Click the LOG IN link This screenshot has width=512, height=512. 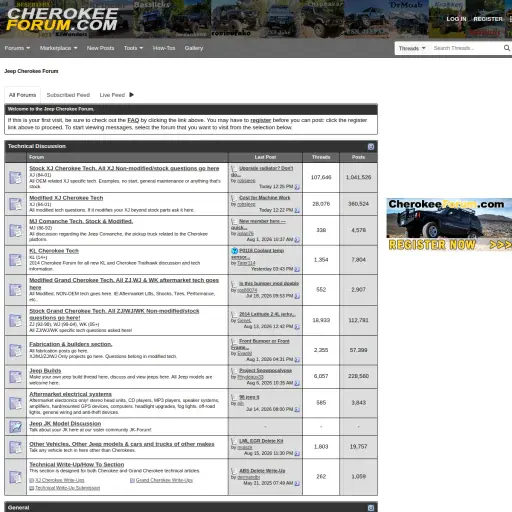[x=456, y=19]
